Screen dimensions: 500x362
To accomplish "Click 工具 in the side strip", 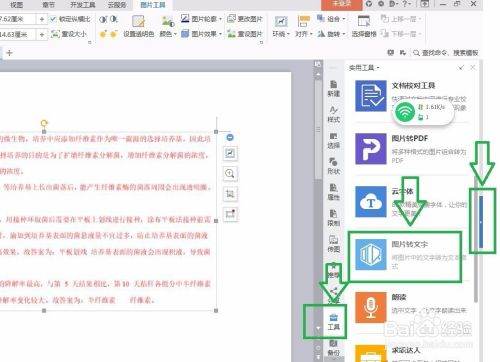I will click(333, 322).
